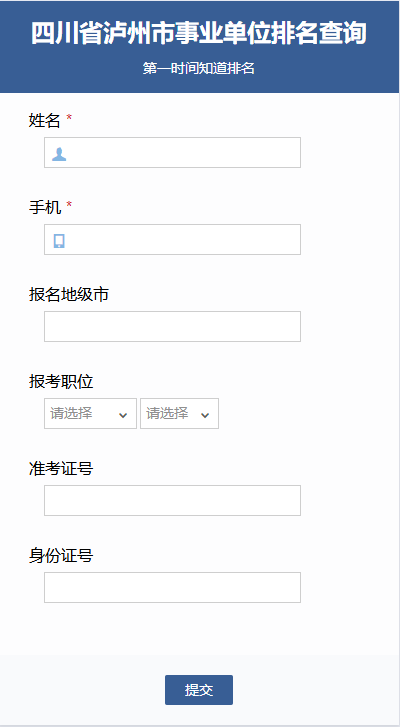Click the 手机 field label

click(x=45, y=207)
